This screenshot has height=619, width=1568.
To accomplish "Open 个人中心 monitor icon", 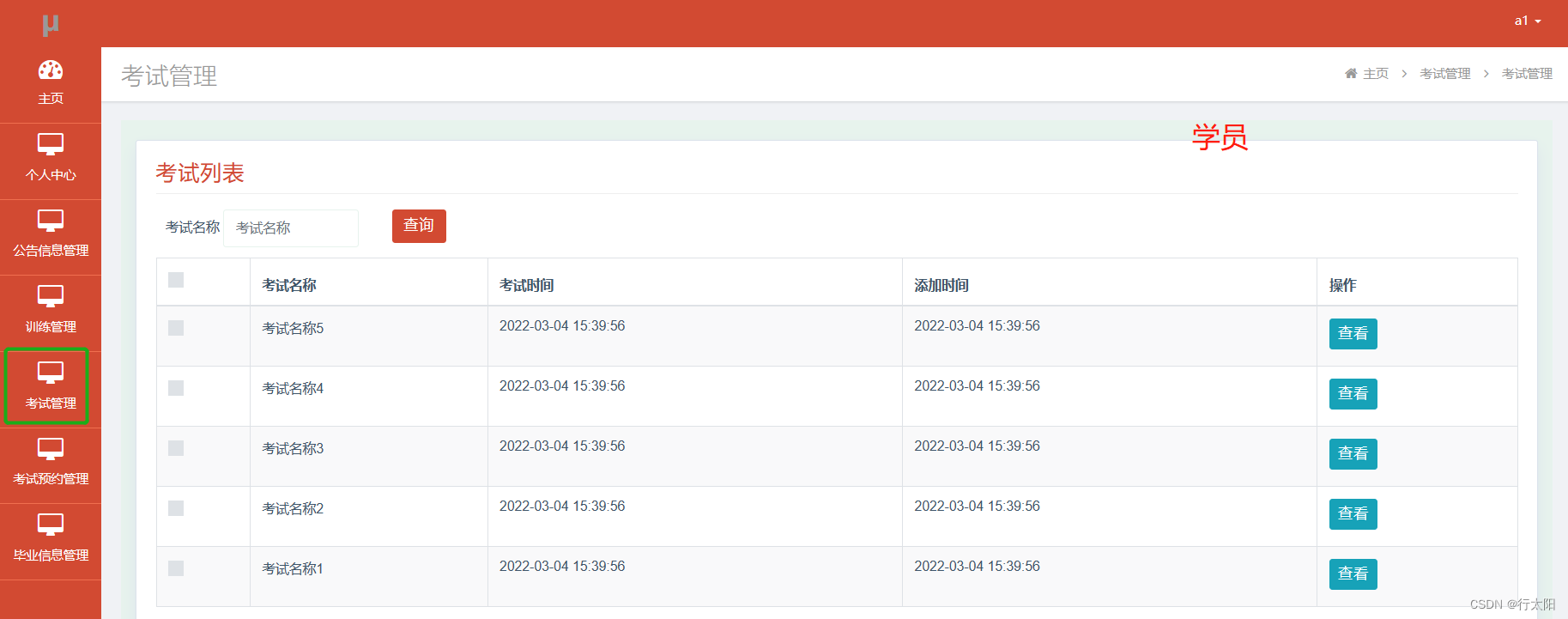I will tap(51, 144).
